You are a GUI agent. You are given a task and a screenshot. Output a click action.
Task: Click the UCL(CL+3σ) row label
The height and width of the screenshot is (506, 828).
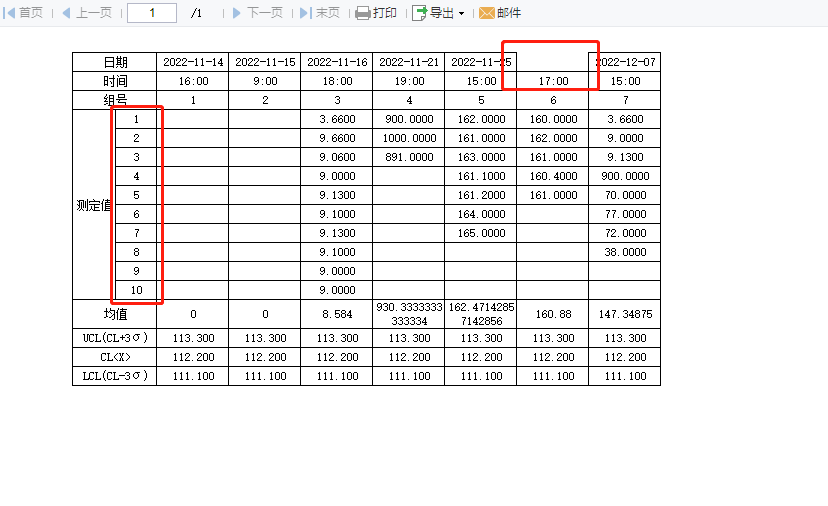click(x=115, y=338)
